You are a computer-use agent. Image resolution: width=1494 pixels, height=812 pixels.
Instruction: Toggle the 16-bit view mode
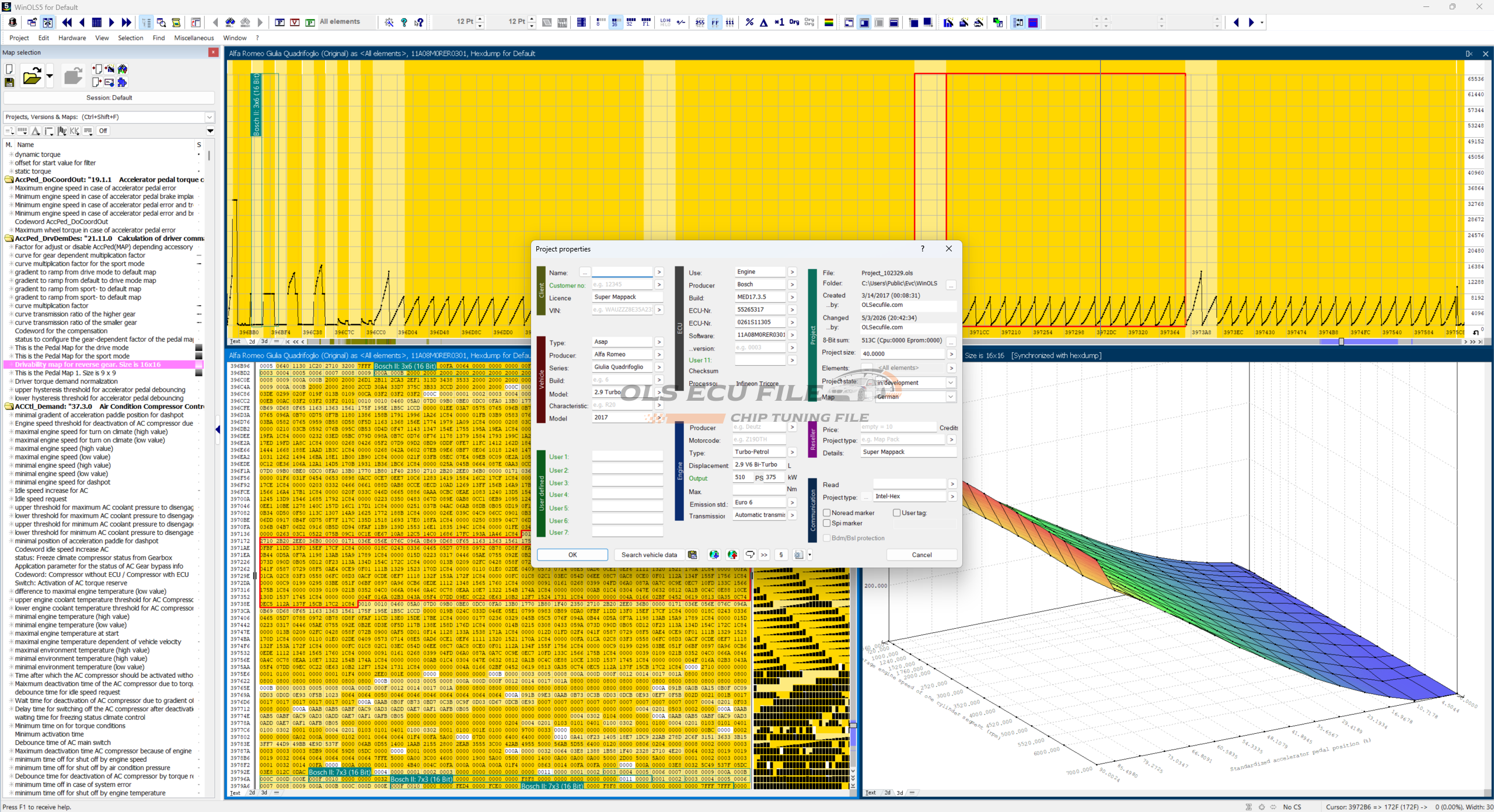pos(615,22)
